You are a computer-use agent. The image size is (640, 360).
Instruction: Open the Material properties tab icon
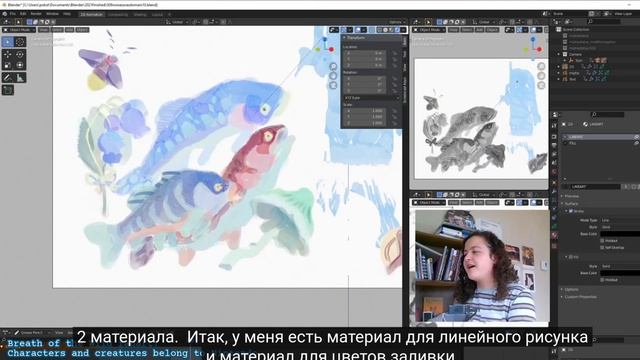pyautogui.click(x=554, y=236)
